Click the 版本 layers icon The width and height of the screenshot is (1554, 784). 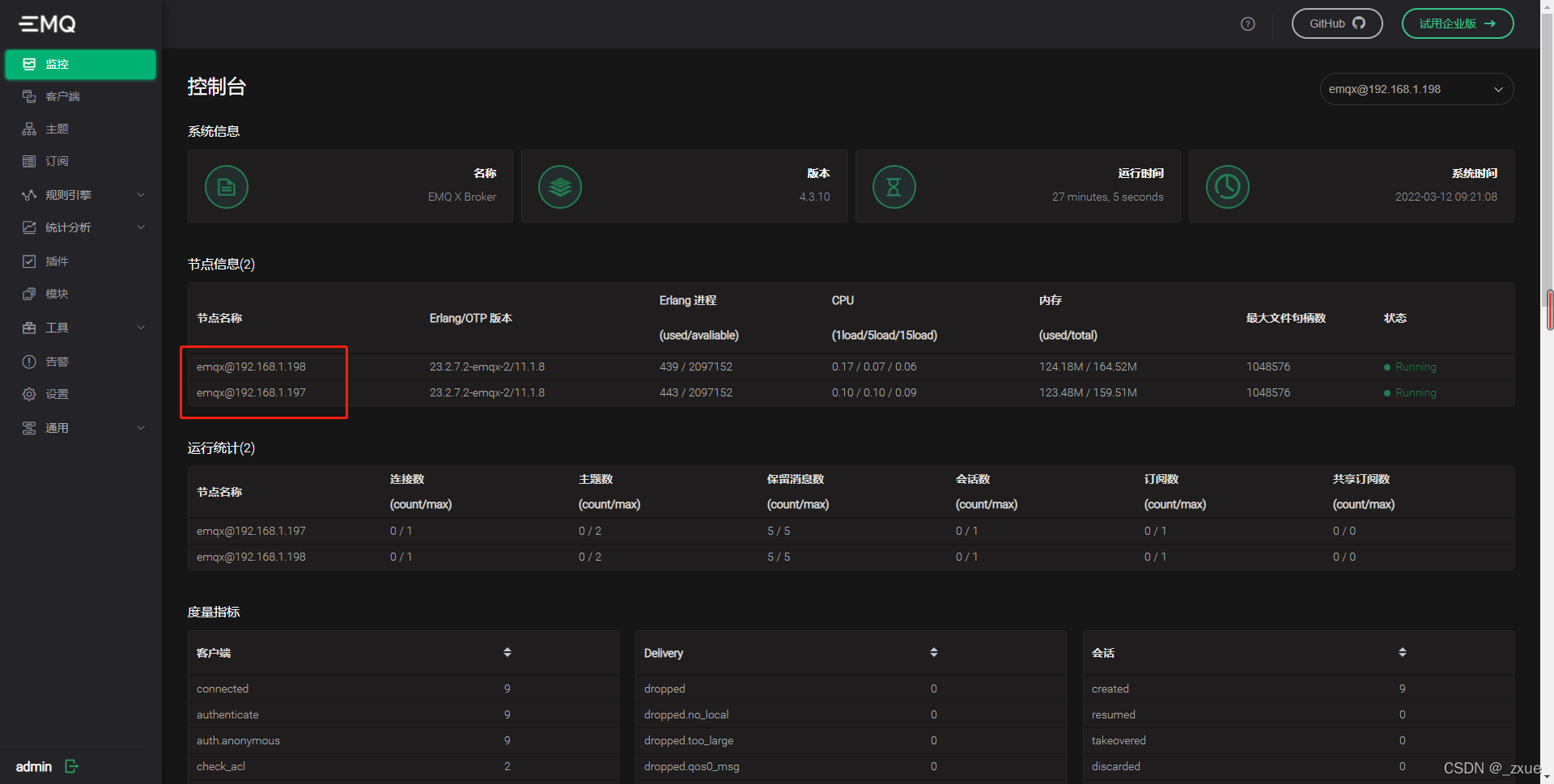tap(560, 187)
